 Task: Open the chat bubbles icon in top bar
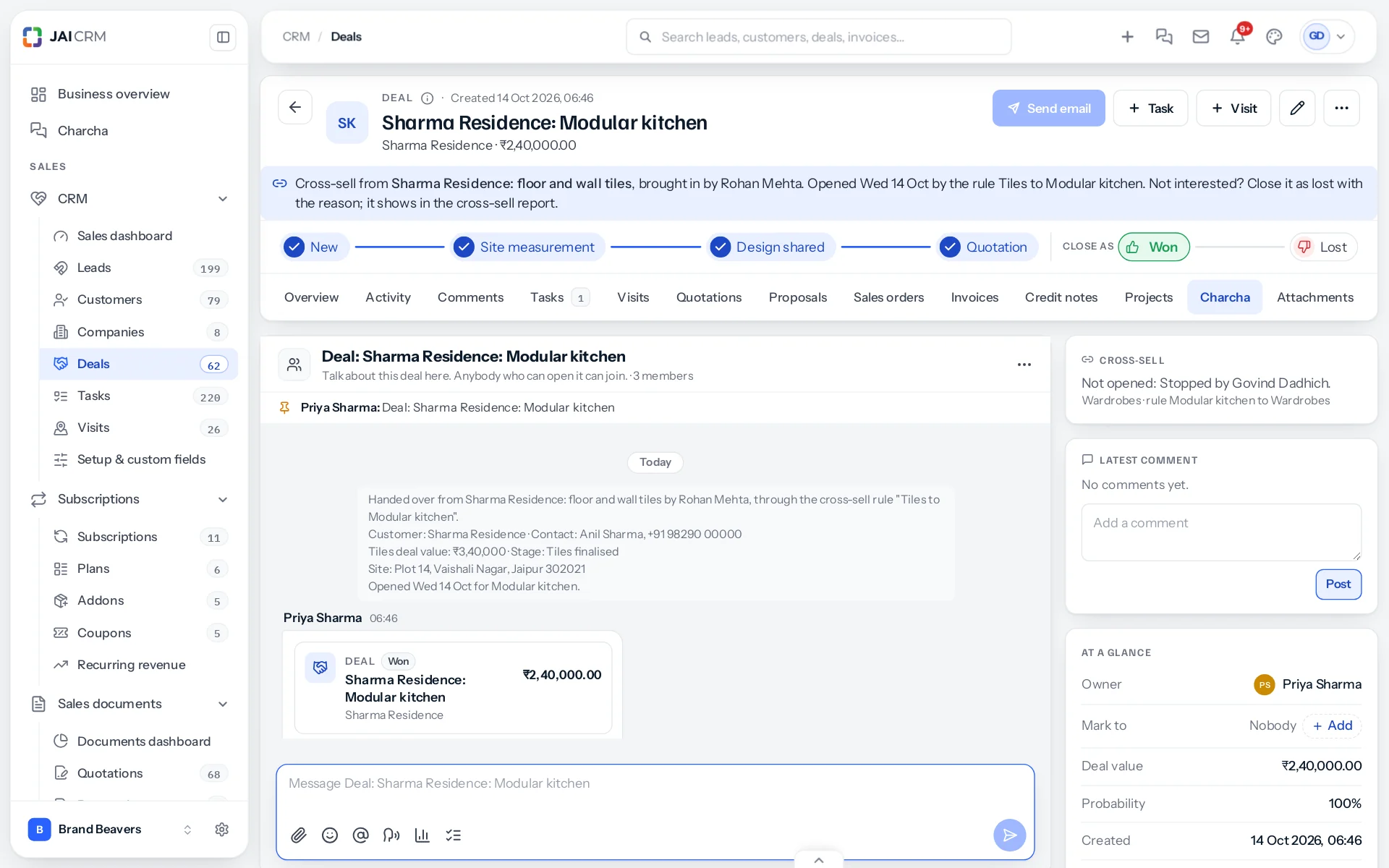click(1164, 37)
